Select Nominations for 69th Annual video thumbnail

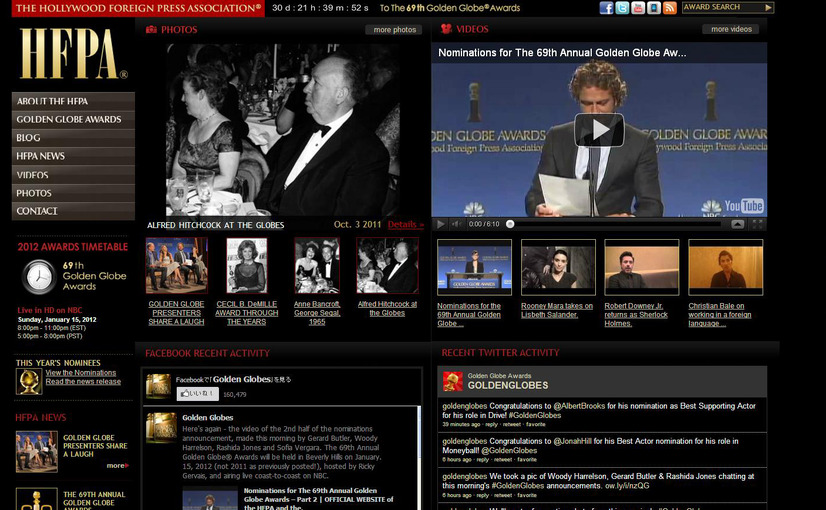[x=474, y=267]
